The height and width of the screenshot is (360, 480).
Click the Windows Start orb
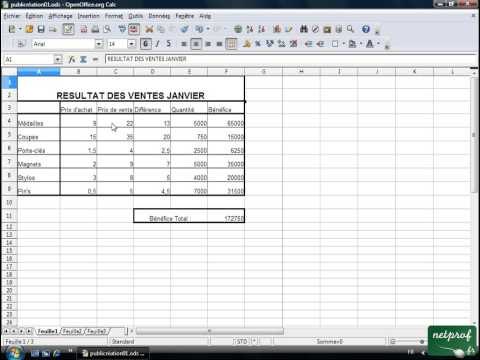point(14,353)
